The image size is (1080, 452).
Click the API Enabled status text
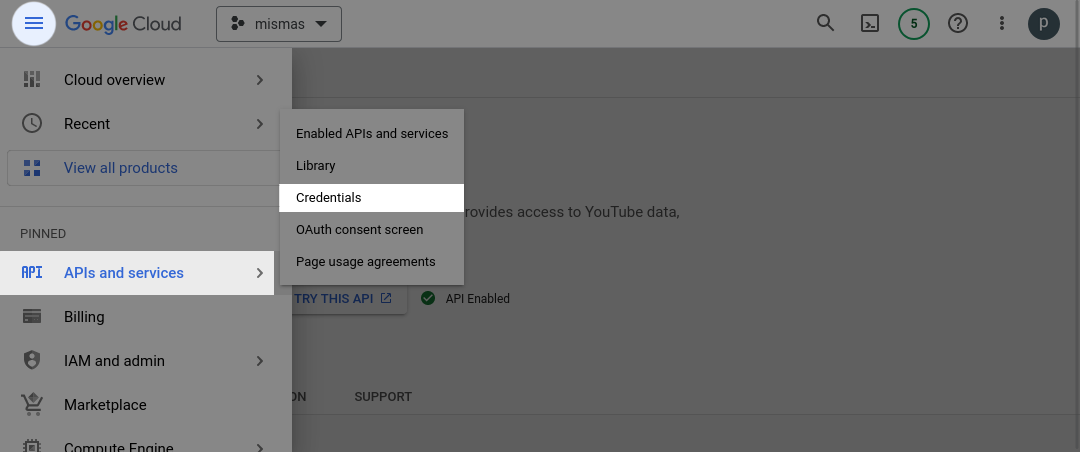coord(477,299)
